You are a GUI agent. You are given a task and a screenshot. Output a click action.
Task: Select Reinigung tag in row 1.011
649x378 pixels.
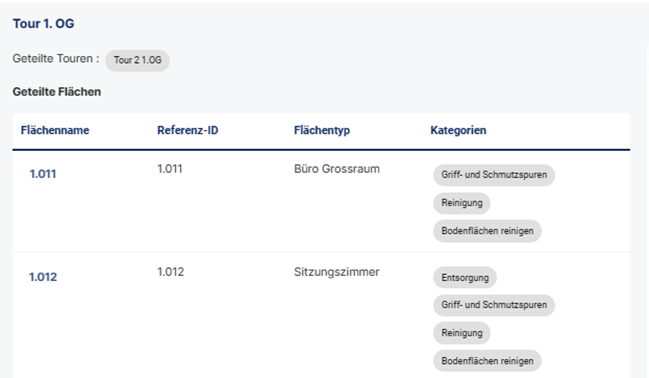[462, 203]
